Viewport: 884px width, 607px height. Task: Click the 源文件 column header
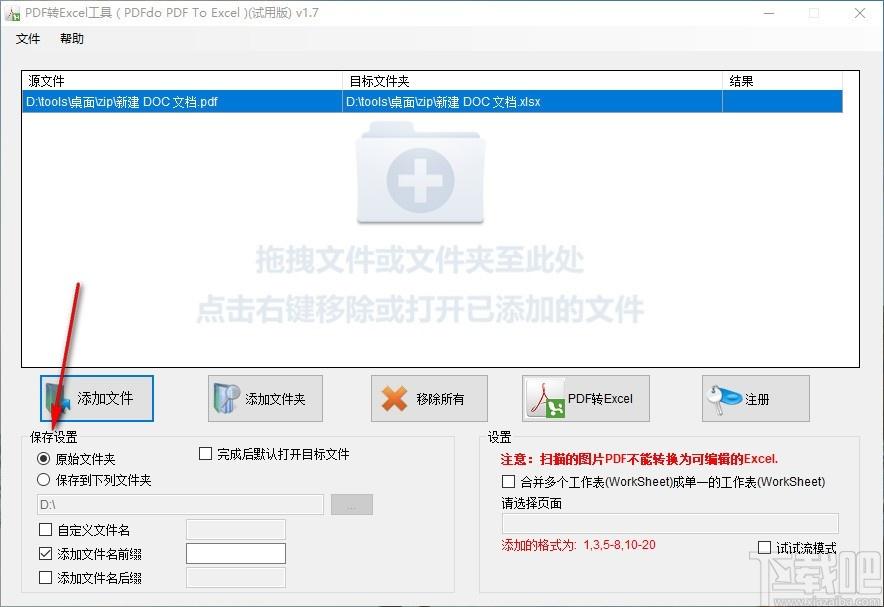tap(182, 81)
